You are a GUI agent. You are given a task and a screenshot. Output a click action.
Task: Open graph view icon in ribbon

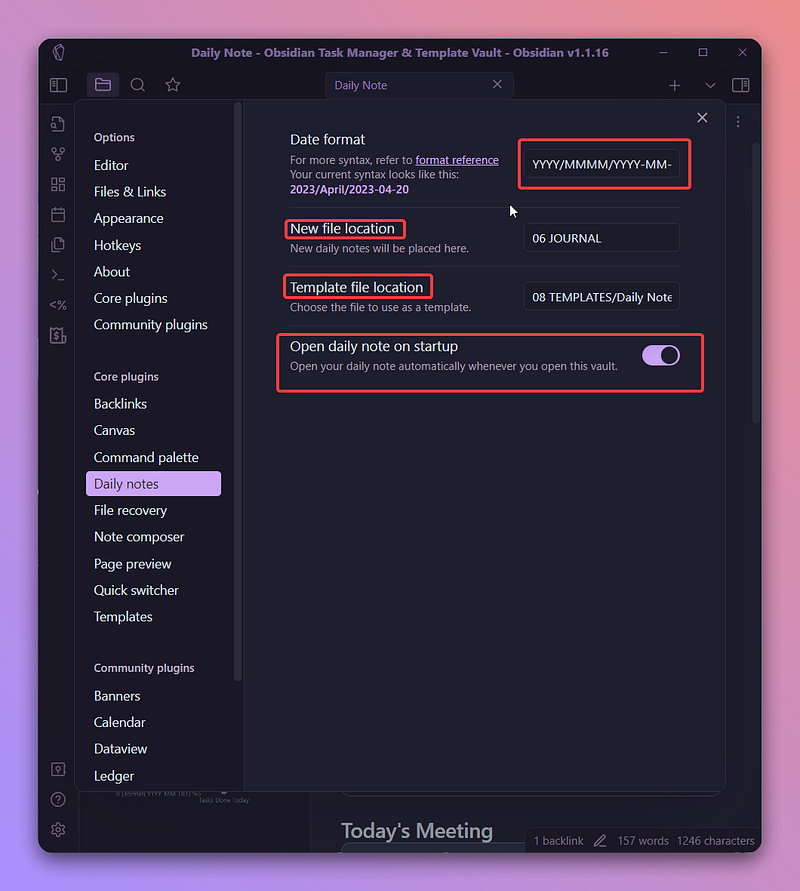pos(58,154)
